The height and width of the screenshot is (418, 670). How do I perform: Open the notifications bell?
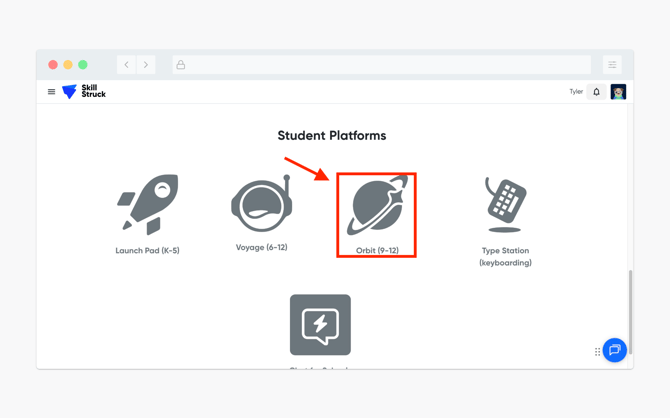(x=596, y=91)
